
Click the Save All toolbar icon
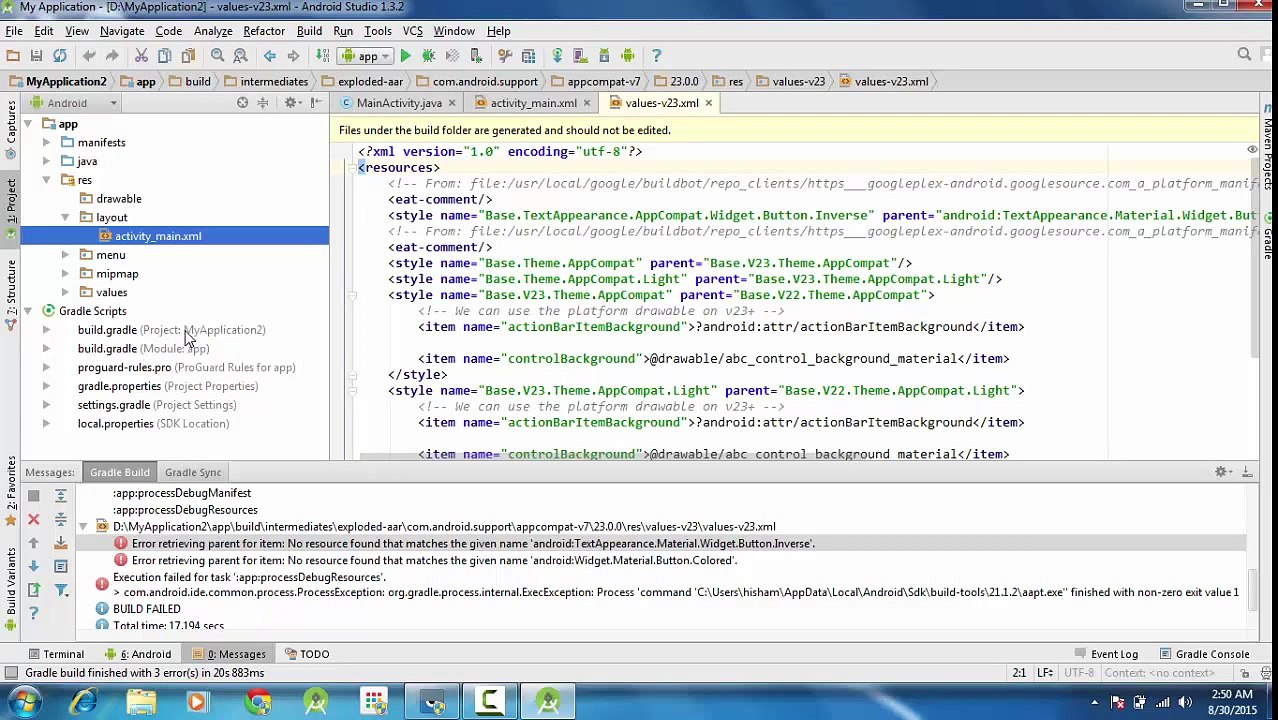(x=36, y=56)
